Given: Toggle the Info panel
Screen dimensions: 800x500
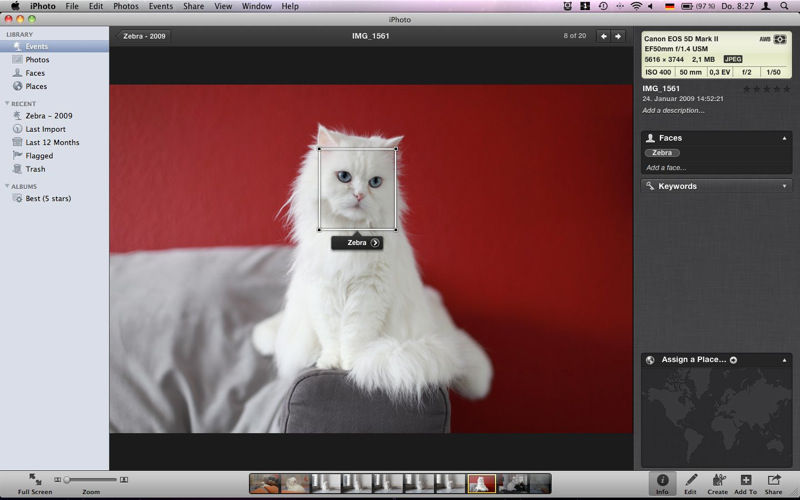Looking at the screenshot, I should click(x=662, y=480).
